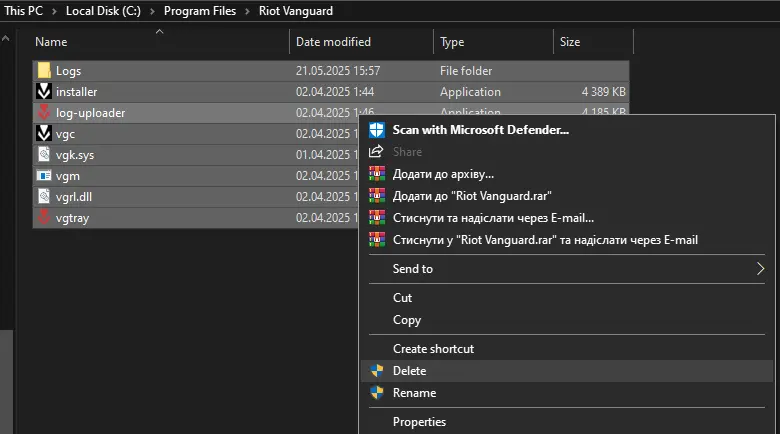This screenshot has height=434, width=780.
Task: Click the vgrl.dll file icon
Action: 44,197
